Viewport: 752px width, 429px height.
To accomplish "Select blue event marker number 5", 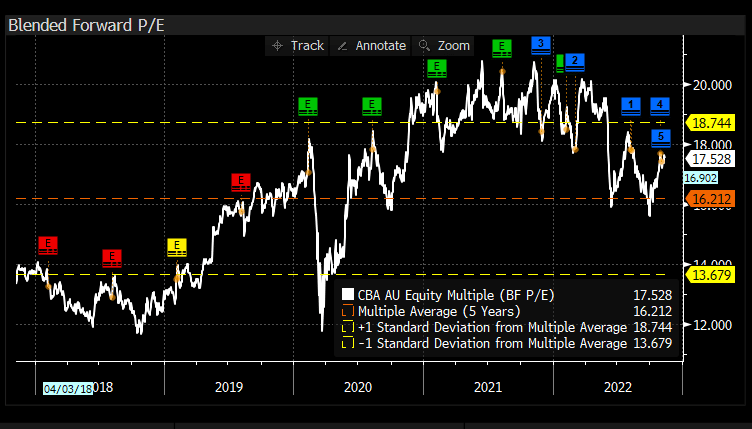I will (x=661, y=137).
